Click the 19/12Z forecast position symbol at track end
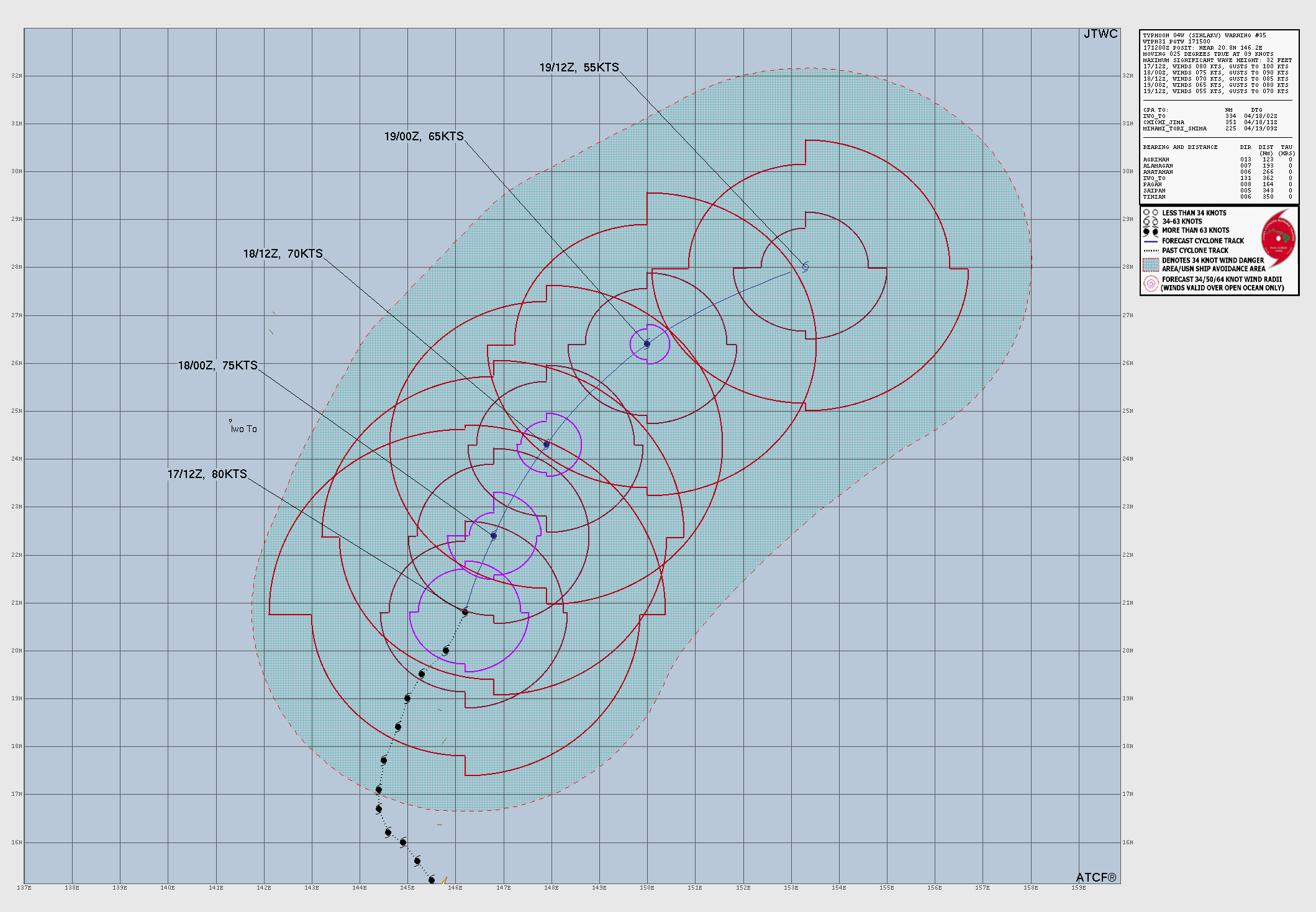 coord(805,267)
